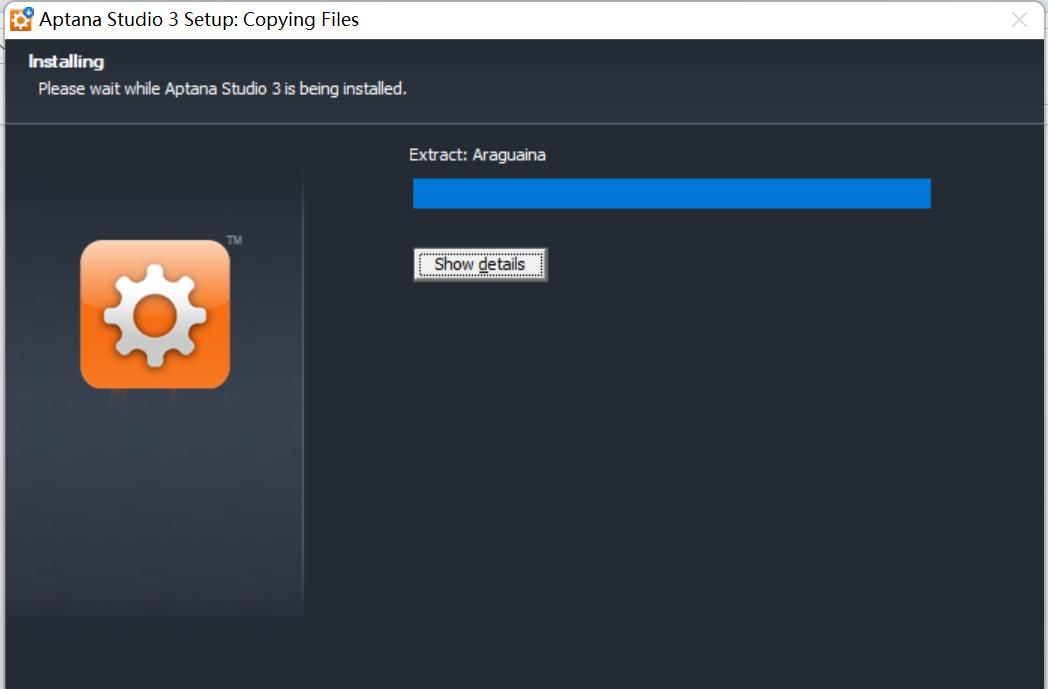Viewport: 1048px width, 689px height.
Task: Click the blue installation progress bar
Action: click(672, 193)
